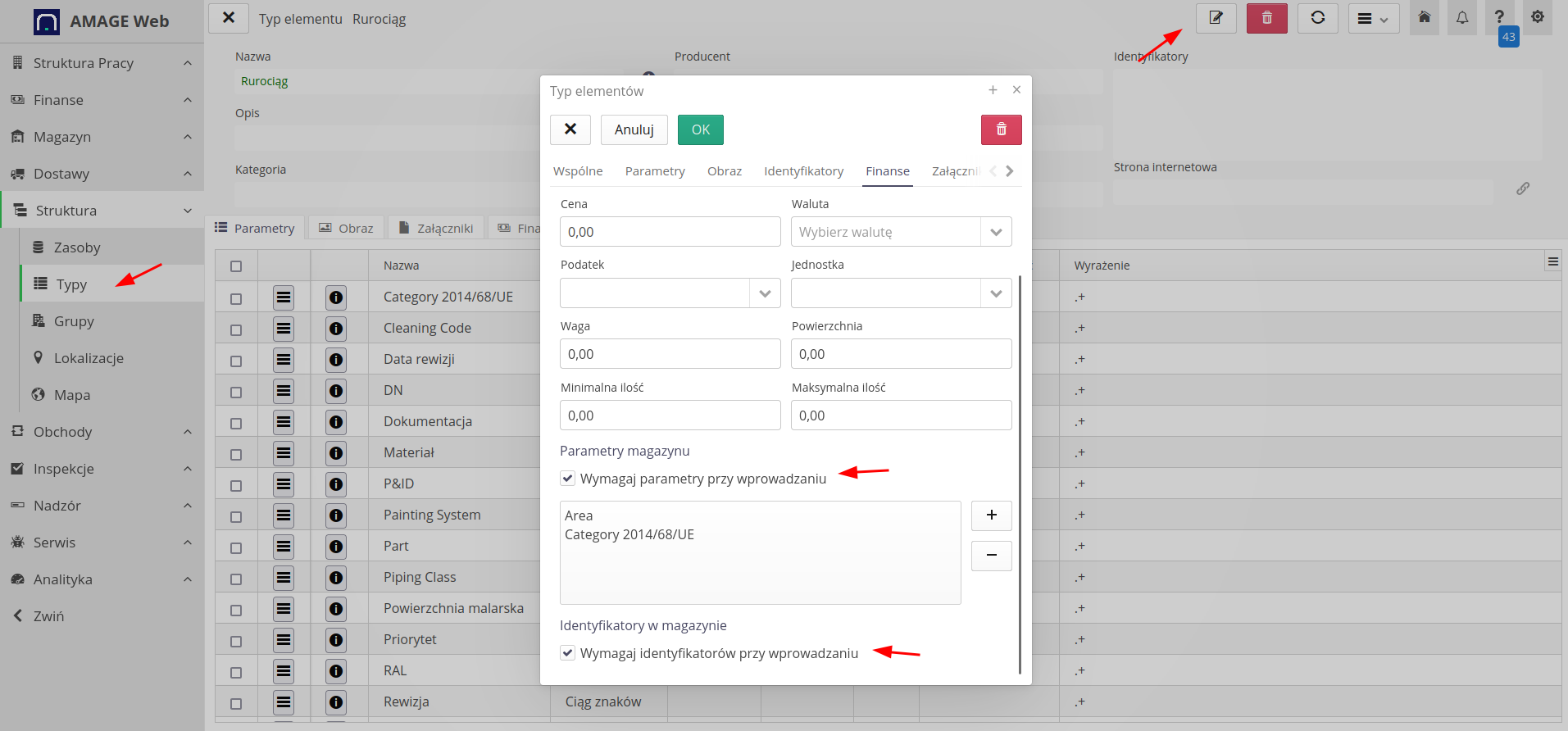1568x731 pixels.
Task: Click the edit pencil icon in top toolbar
Action: [x=1216, y=18]
